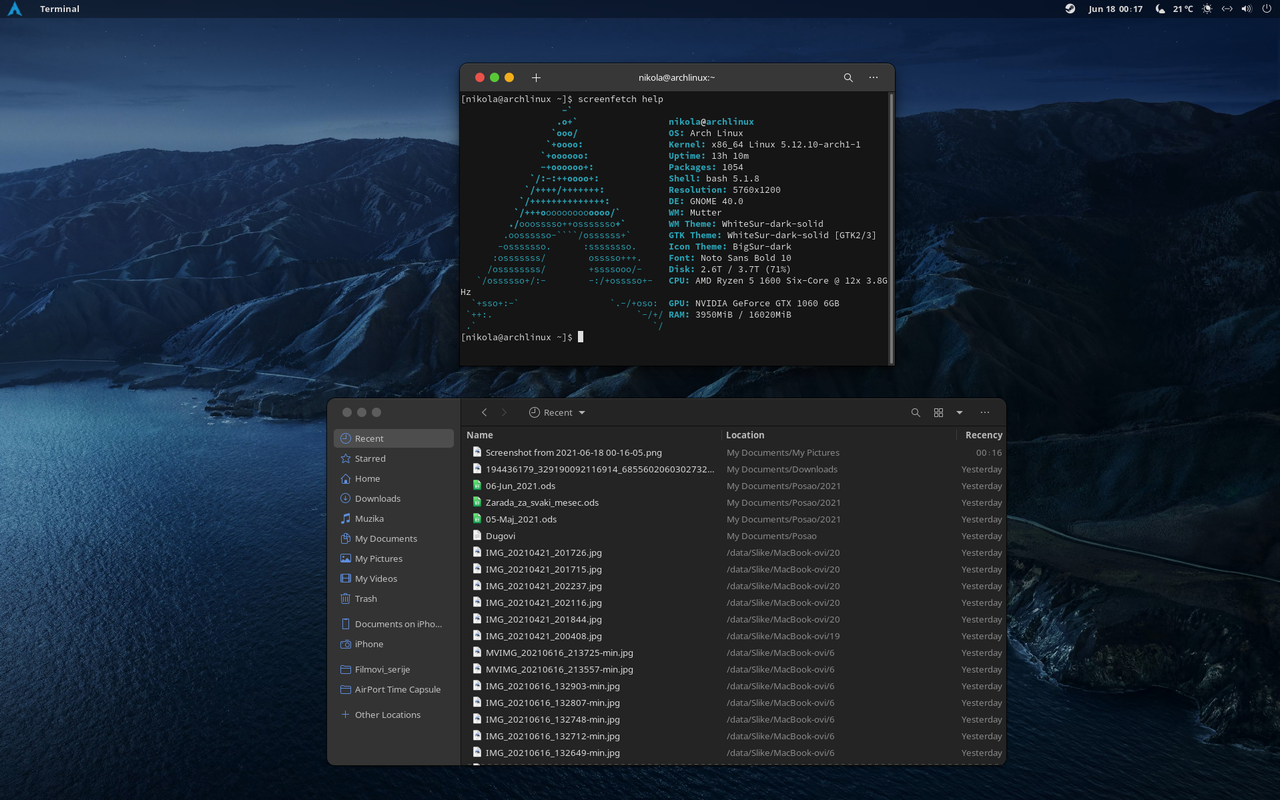The width and height of the screenshot is (1280, 800).
Task: Sort files by the Location column header
Action: coord(838,435)
